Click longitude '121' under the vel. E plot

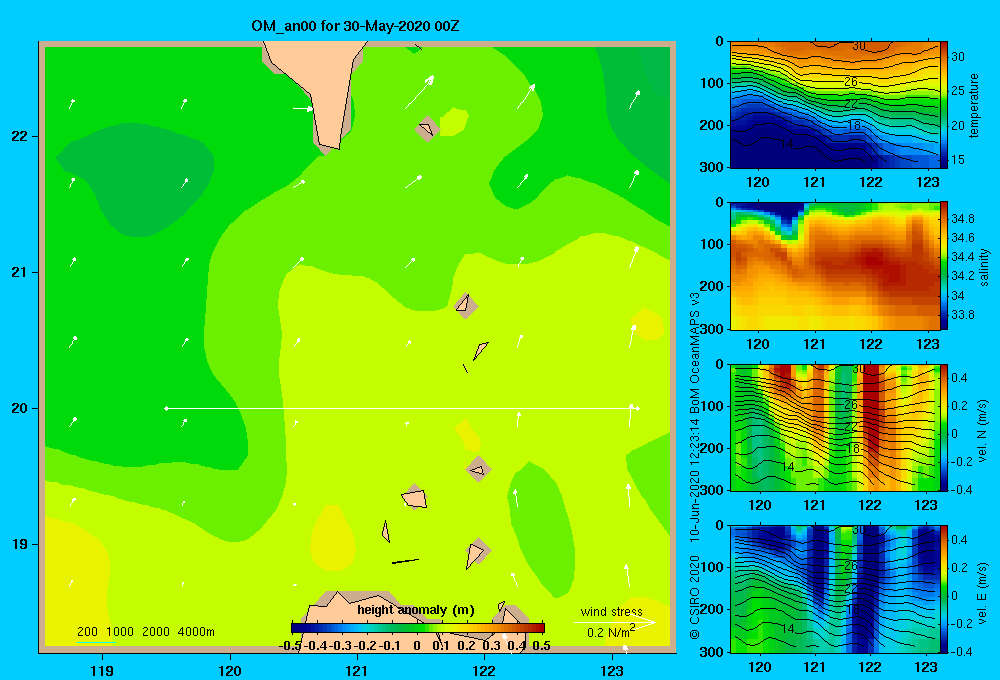click(x=814, y=667)
